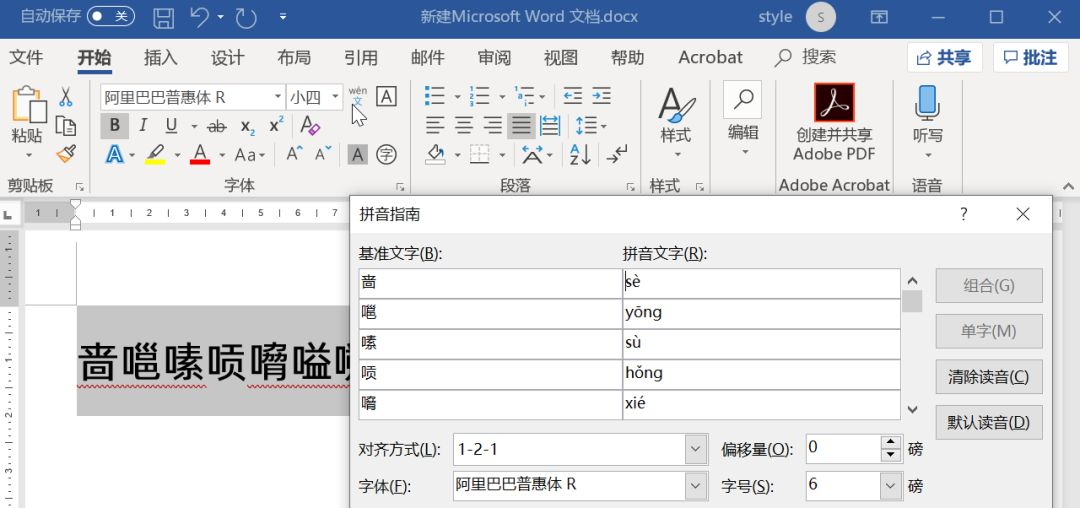Click the Save disk icon

point(164,17)
